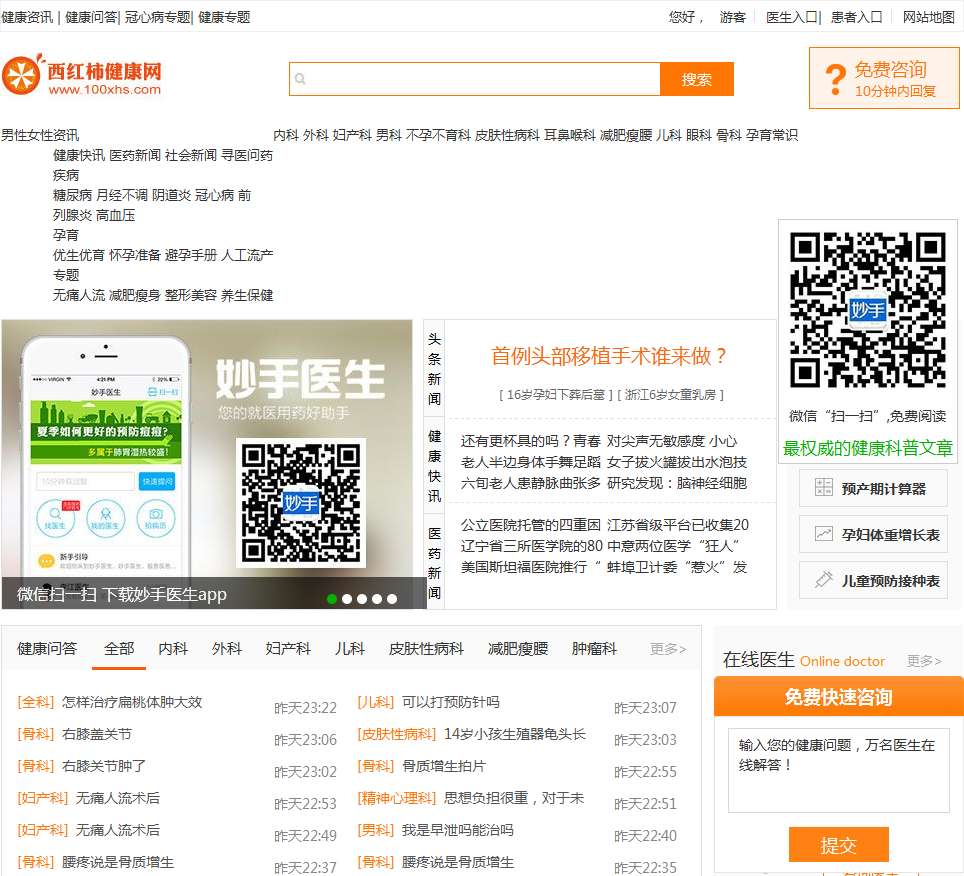
Task: Open 健康专题 in the top bar
Action: click(x=224, y=17)
